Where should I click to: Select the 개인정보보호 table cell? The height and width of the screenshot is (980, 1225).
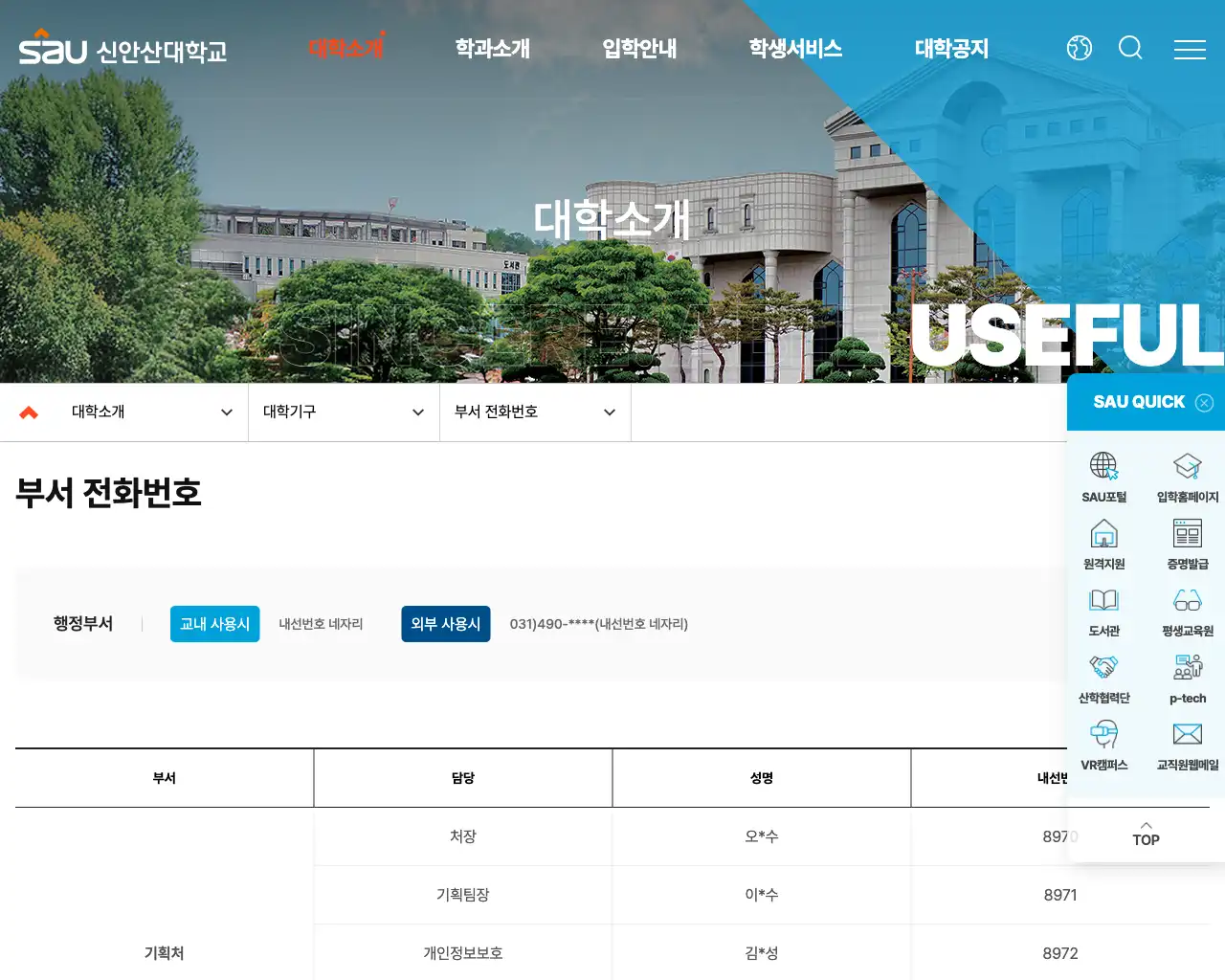click(463, 953)
